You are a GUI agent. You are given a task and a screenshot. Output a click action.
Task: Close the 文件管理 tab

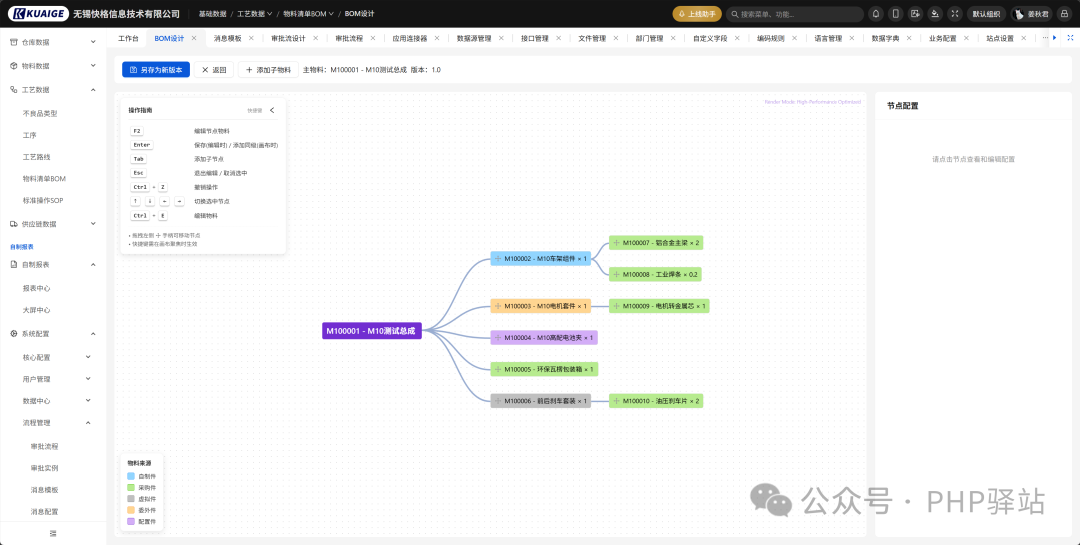tap(616, 39)
